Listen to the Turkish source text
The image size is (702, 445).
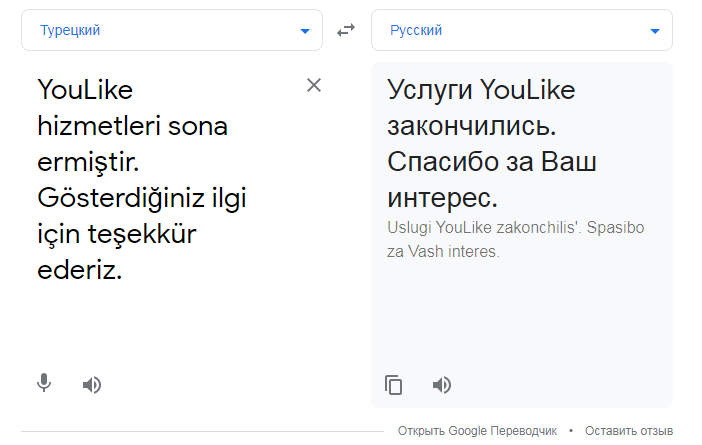tap(92, 384)
